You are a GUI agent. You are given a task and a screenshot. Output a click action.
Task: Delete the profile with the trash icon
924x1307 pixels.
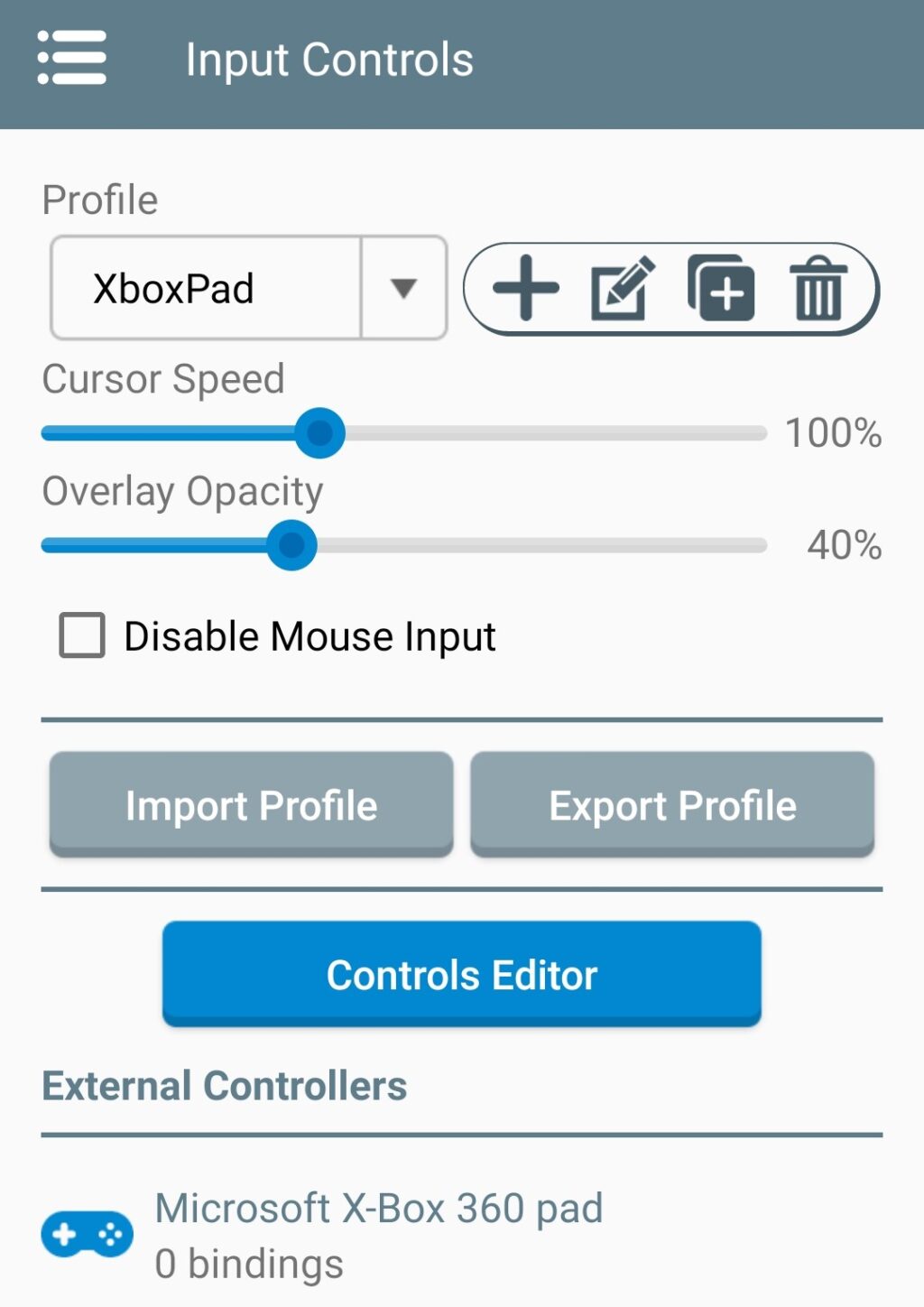(x=817, y=289)
